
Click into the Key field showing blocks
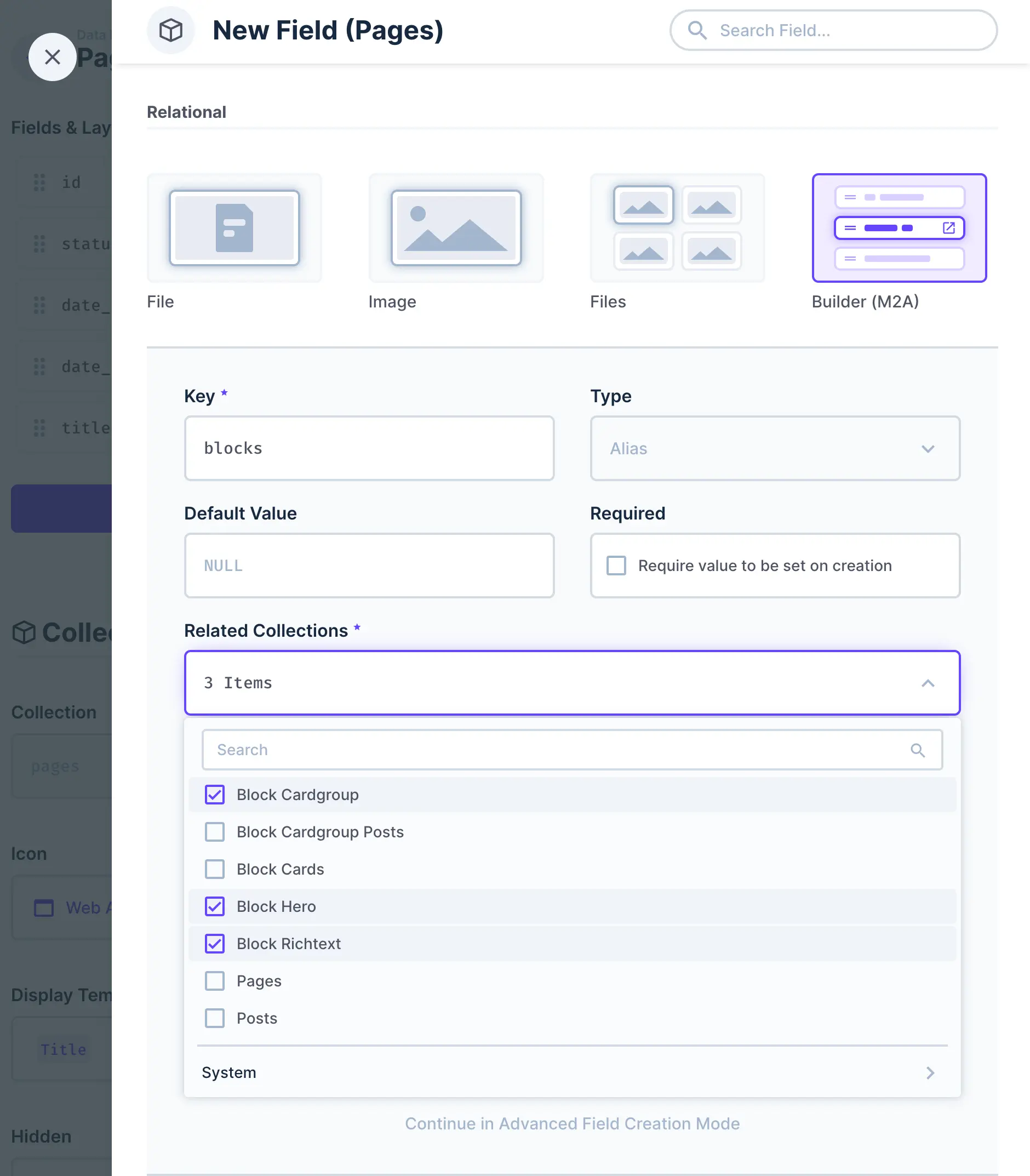point(368,449)
